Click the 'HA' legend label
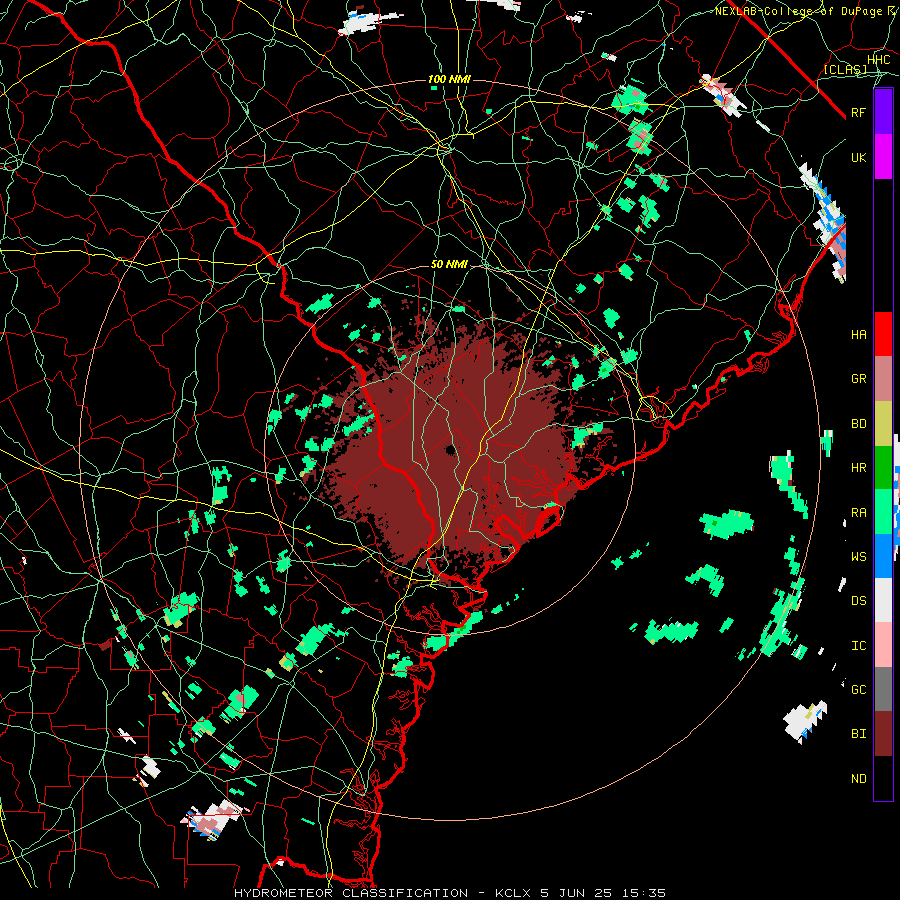Screen dimensions: 900x900 coord(859,335)
